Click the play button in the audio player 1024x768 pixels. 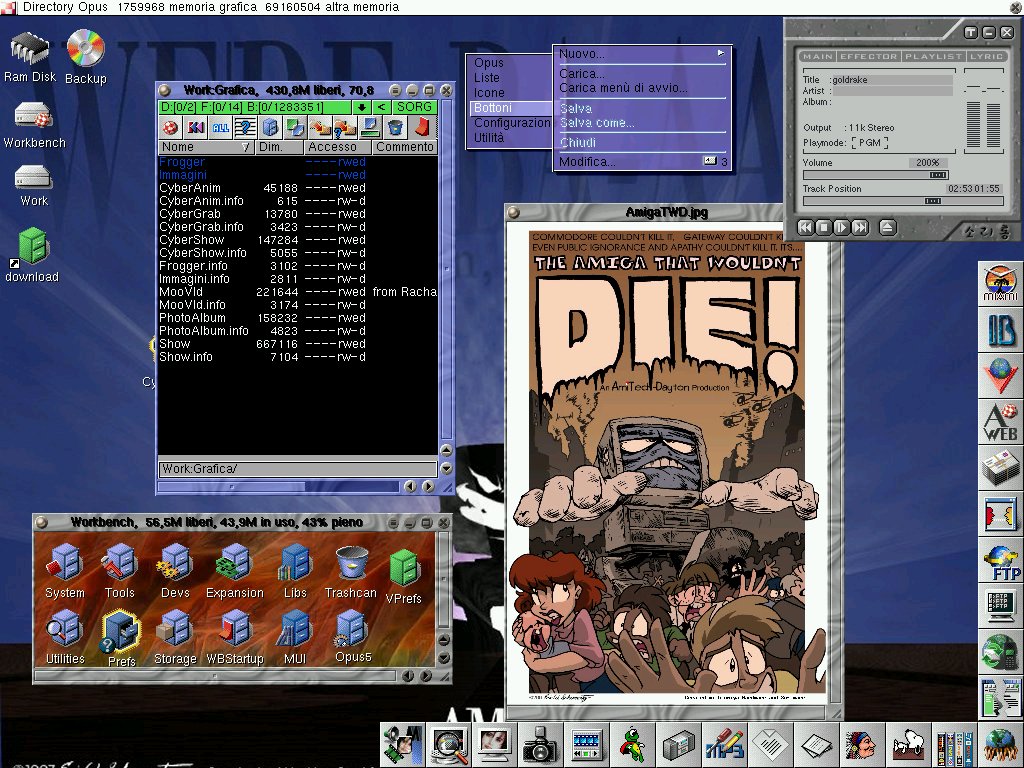pos(841,227)
